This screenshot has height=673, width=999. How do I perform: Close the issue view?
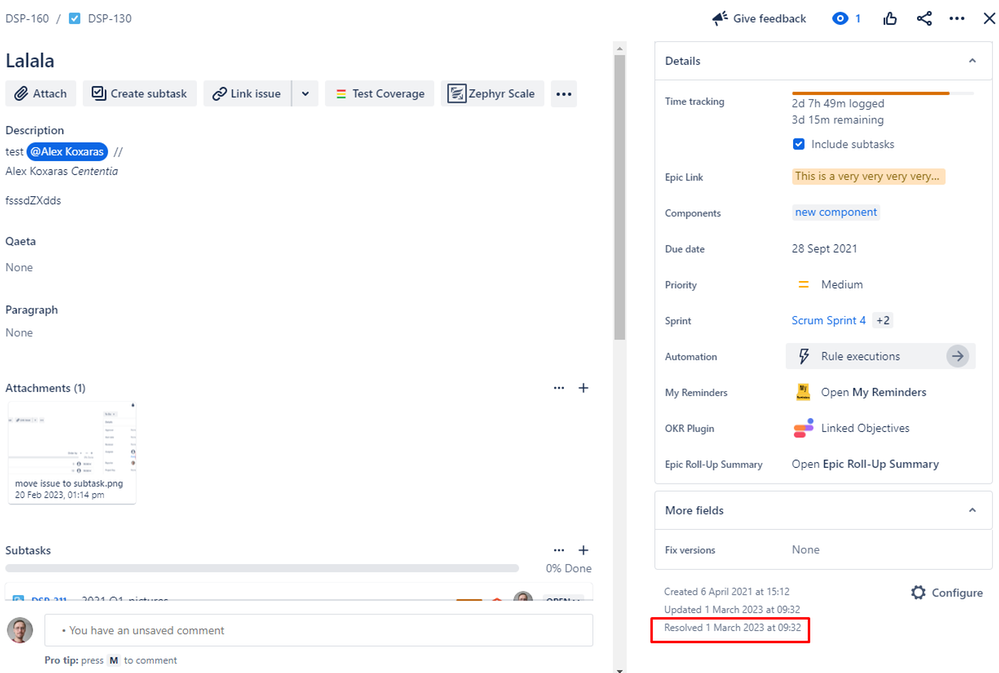[x=989, y=18]
